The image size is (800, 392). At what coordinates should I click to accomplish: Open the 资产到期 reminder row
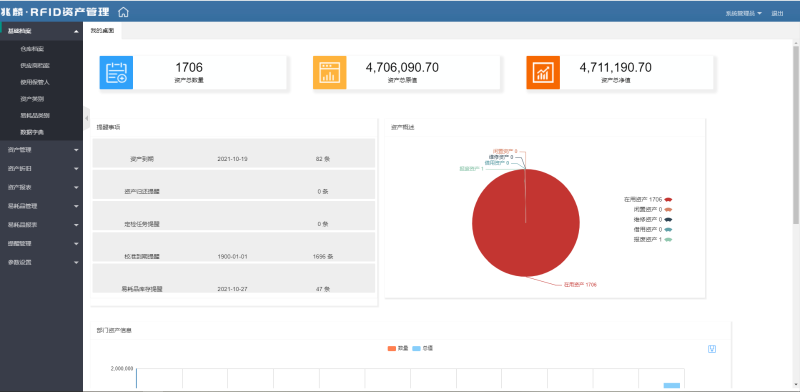[234, 153]
